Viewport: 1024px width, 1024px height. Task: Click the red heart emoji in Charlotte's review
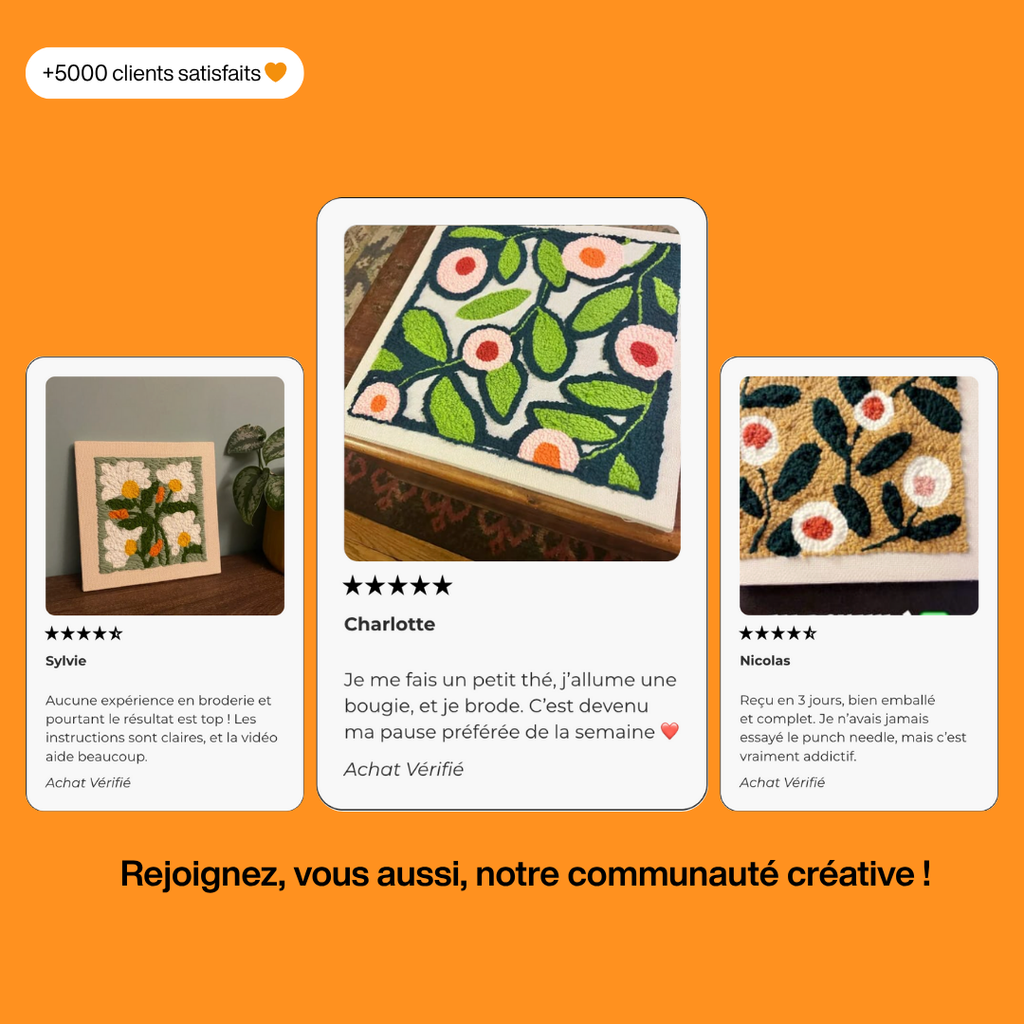(x=669, y=731)
